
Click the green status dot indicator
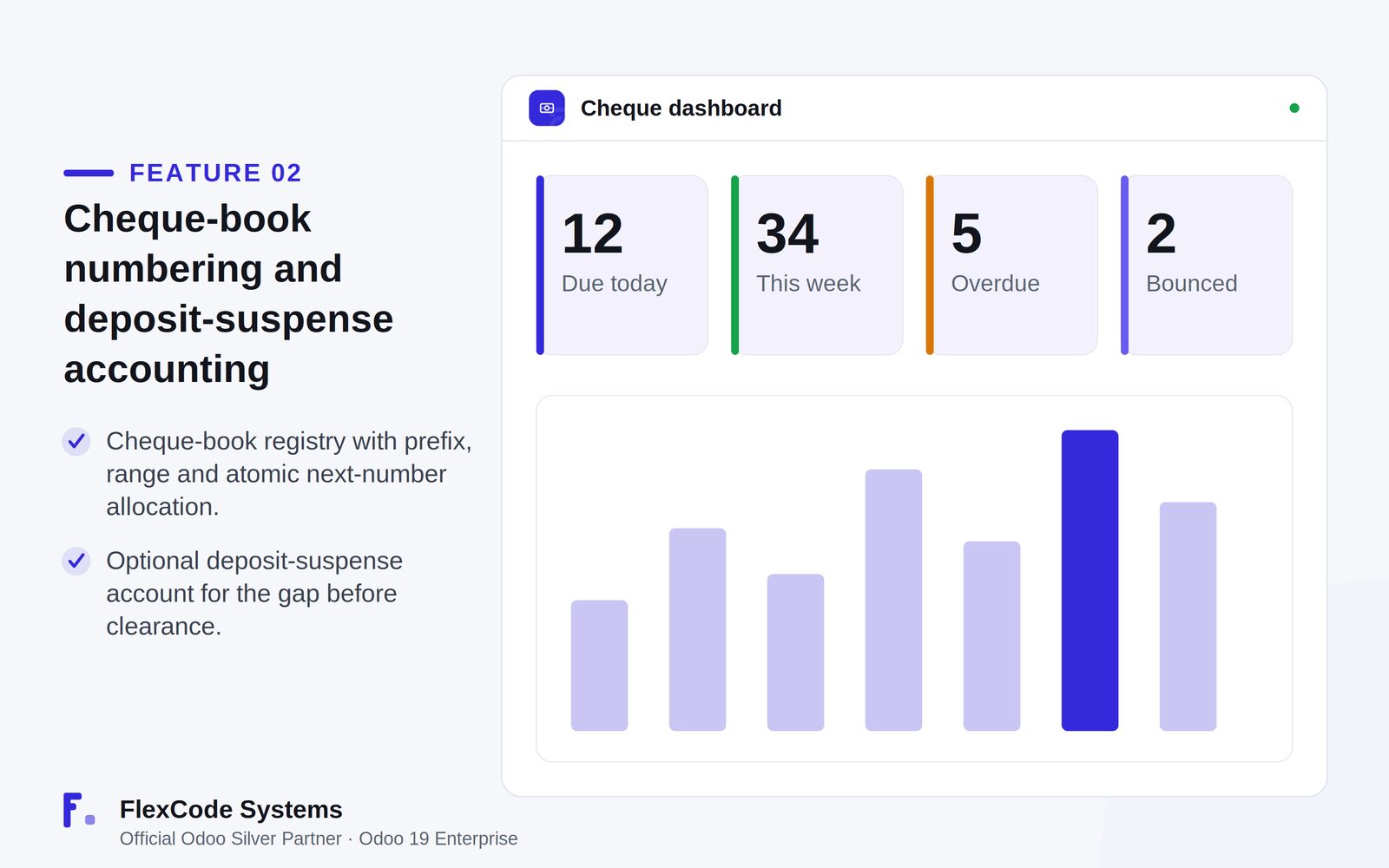point(1294,108)
